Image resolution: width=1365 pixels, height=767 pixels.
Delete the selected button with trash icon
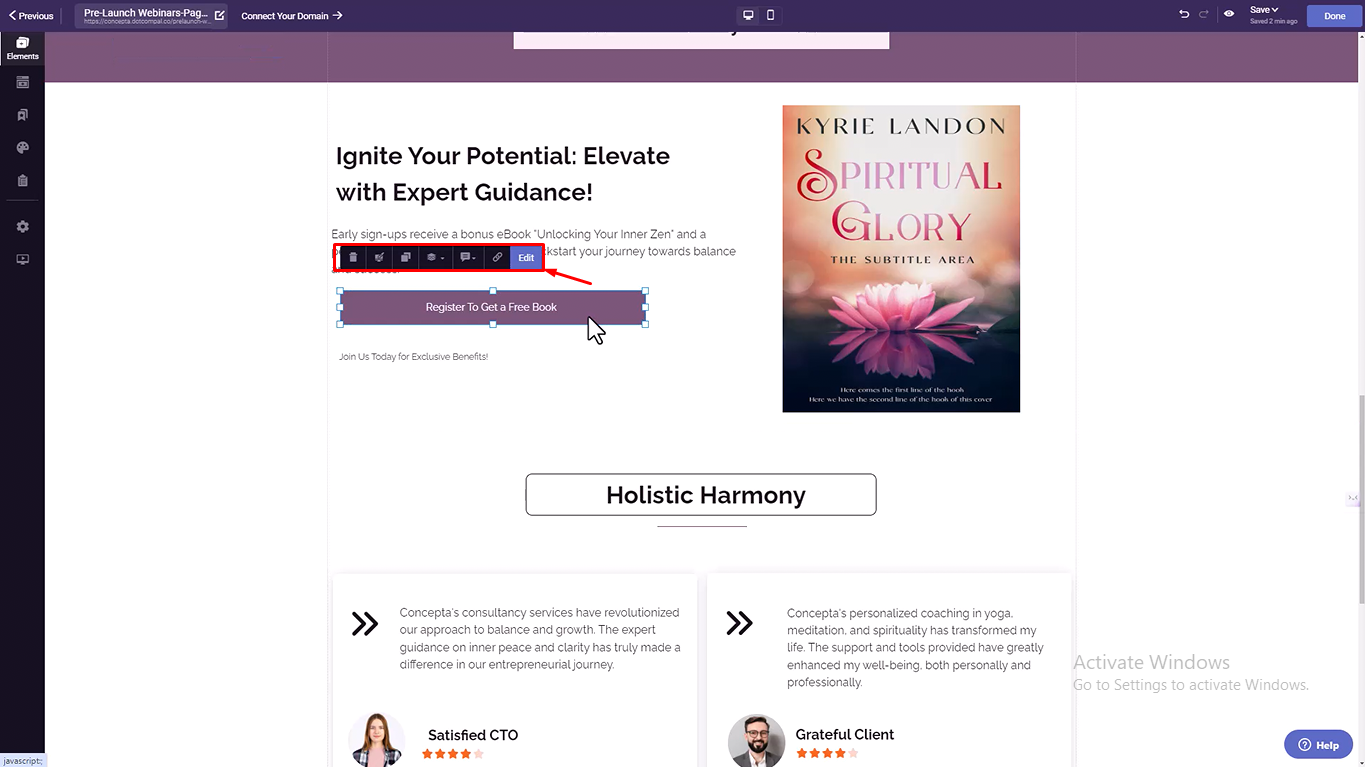(353, 257)
